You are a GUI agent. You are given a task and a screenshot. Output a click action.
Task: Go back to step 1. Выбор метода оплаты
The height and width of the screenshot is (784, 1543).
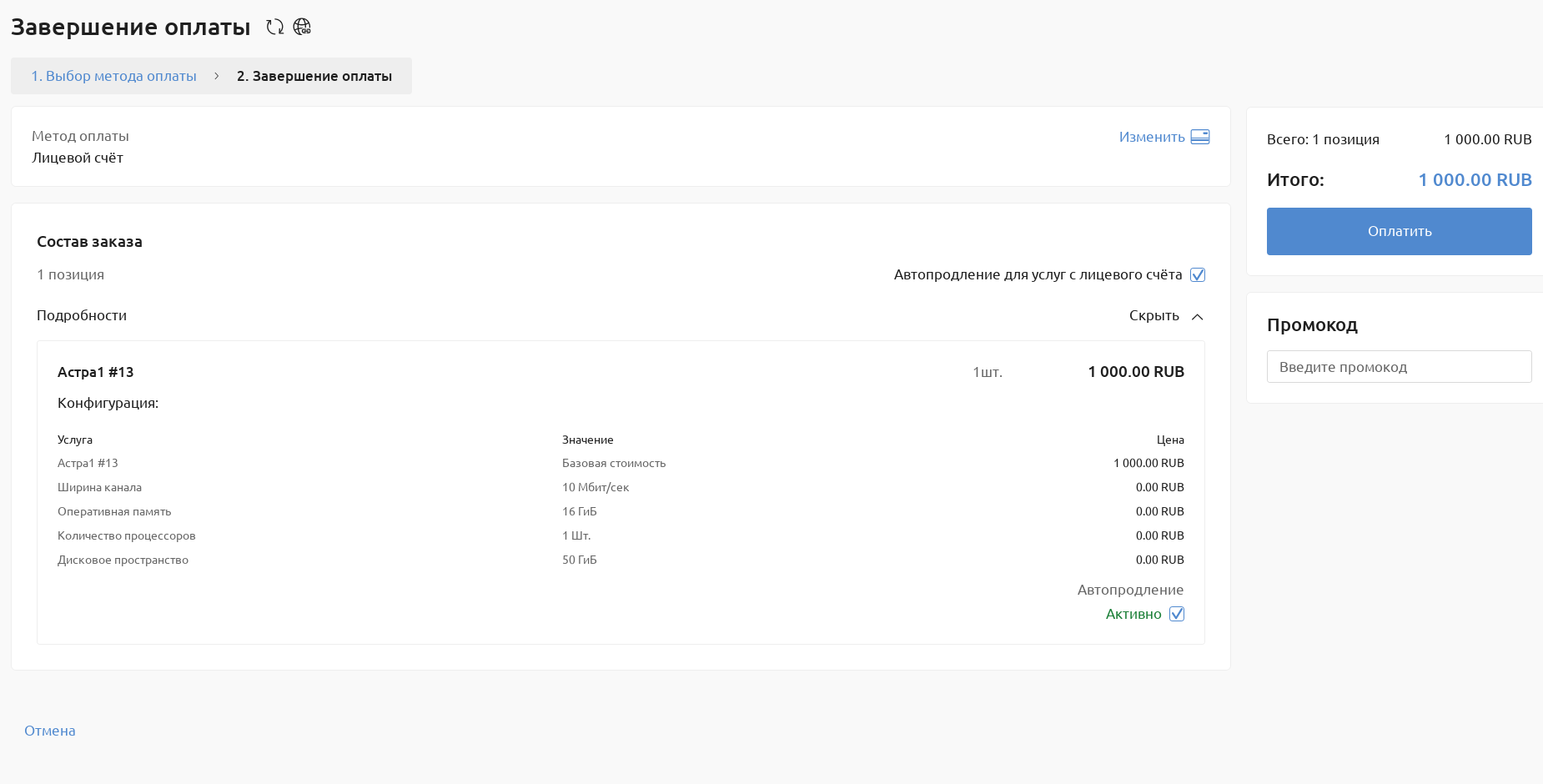(x=114, y=76)
